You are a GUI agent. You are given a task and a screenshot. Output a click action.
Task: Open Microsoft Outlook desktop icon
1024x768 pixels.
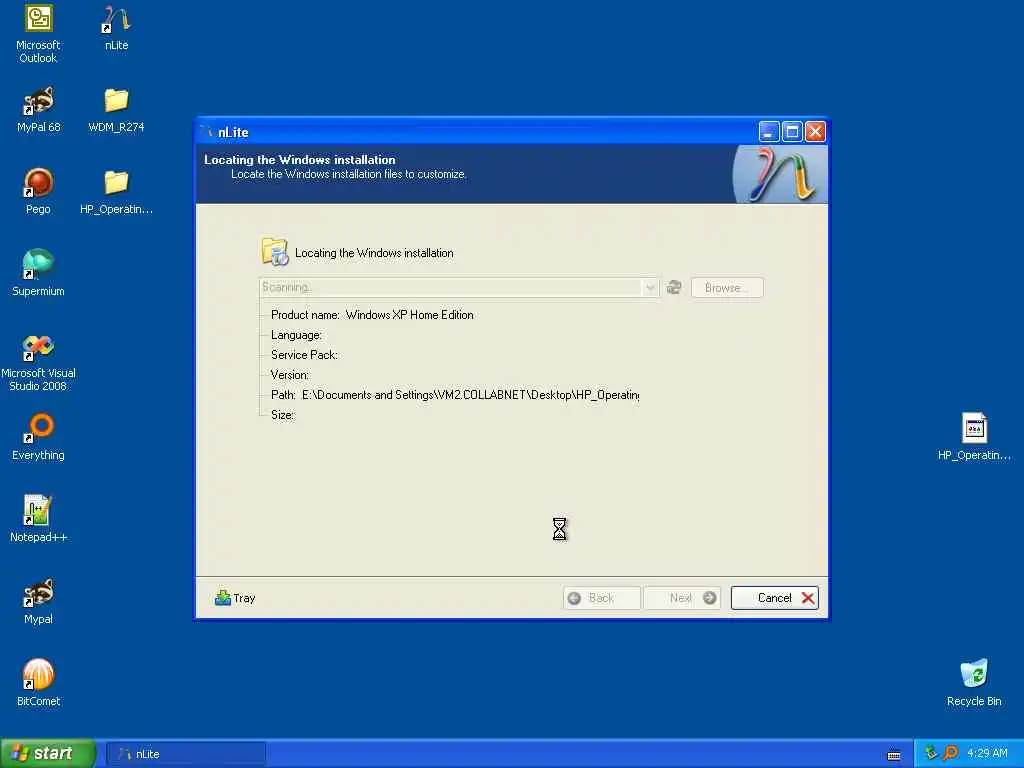(38, 34)
